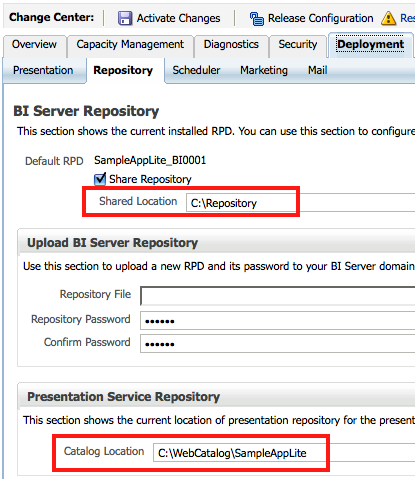This screenshot has height=479, width=415.
Task: Click the yellow warning triangle icon
Action: (388, 18)
